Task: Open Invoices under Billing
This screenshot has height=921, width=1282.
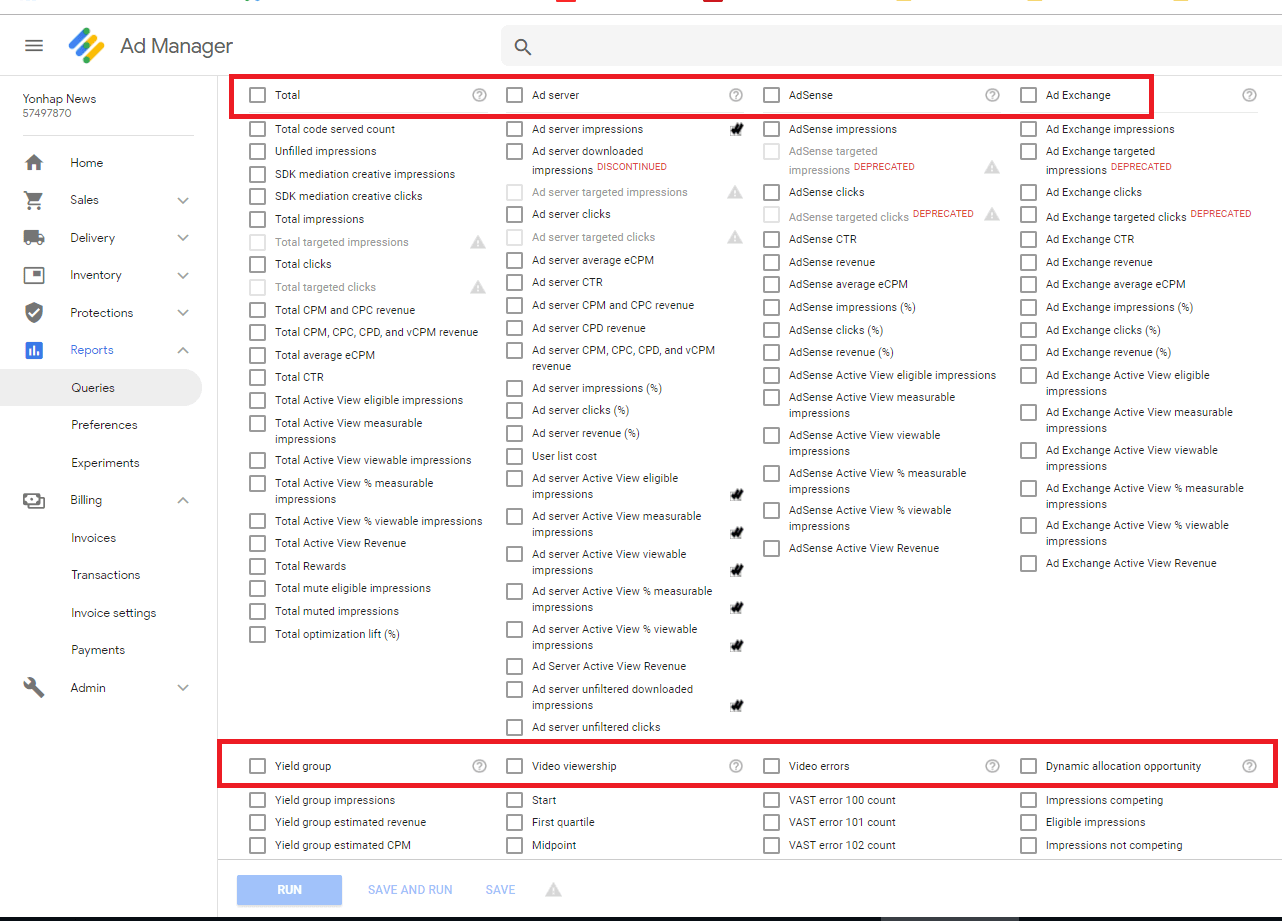Action: tap(93, 538)
